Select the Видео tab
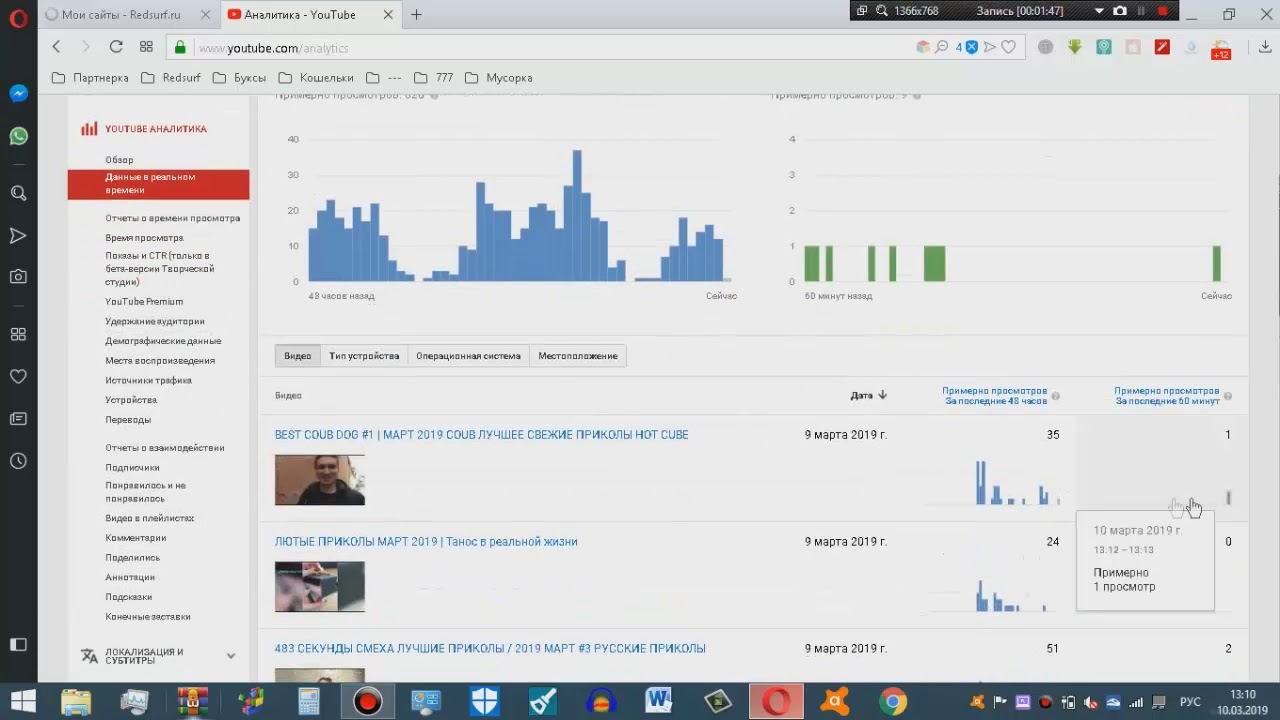 tap(297, 356)
